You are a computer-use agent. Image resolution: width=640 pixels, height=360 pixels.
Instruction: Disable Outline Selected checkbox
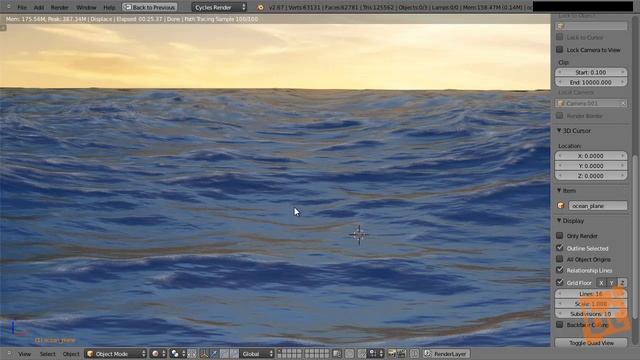[560, 248]
